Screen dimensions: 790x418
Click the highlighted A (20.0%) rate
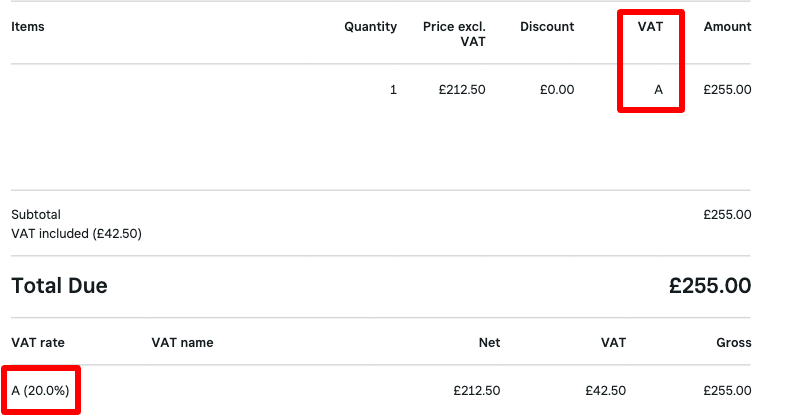40,390
